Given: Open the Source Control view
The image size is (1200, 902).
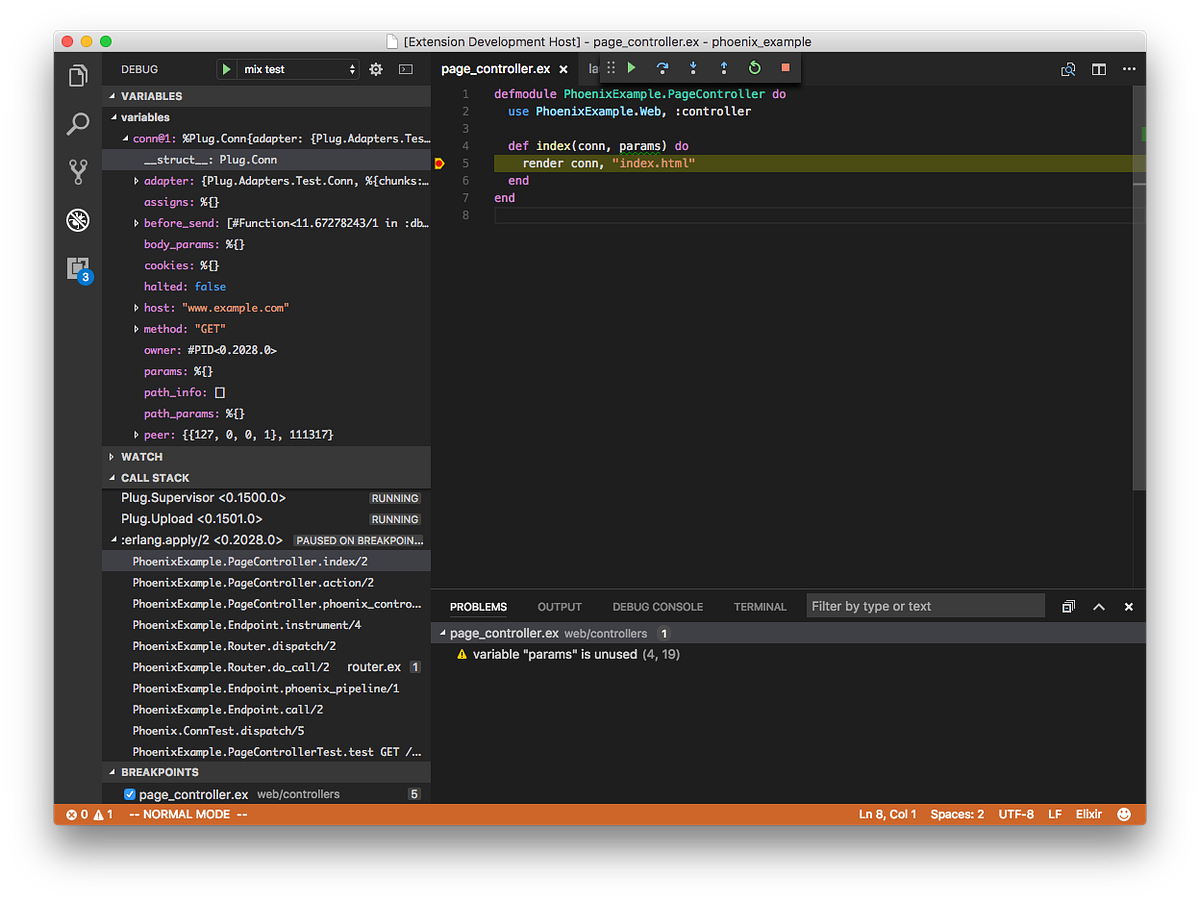Looking at the screenshot, I should click(77, 171).
